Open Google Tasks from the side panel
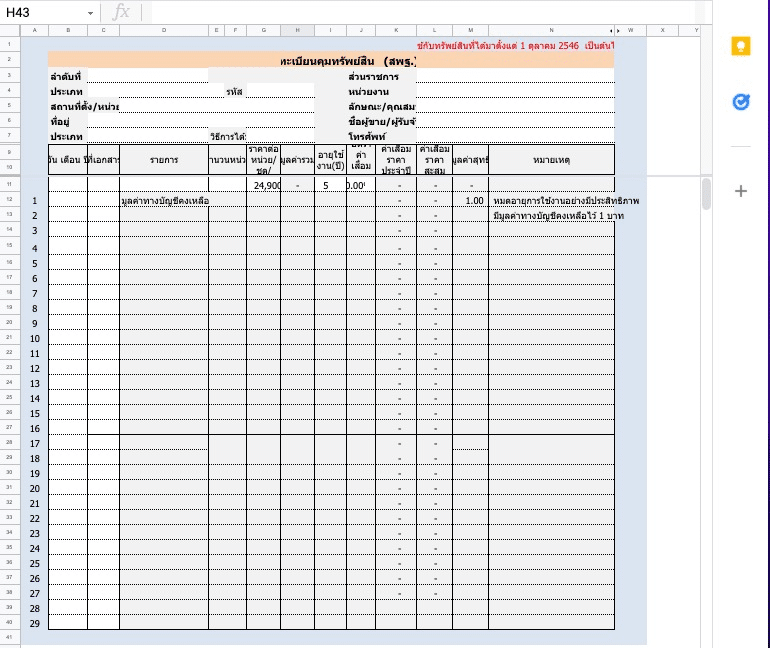Viewport: 770px width, 648px height. 741,102
